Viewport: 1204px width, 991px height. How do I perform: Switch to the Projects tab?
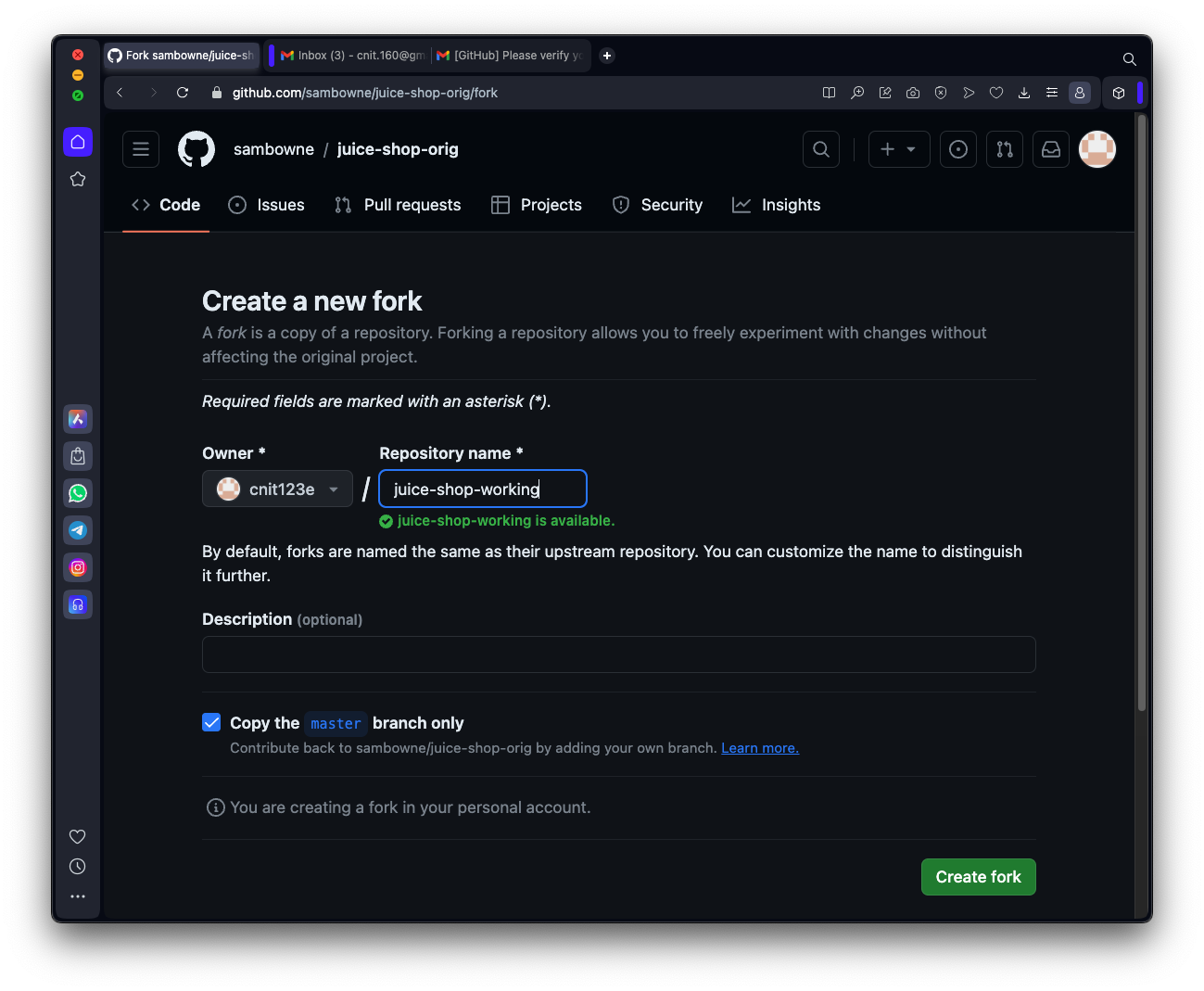[x=537, y=205]
